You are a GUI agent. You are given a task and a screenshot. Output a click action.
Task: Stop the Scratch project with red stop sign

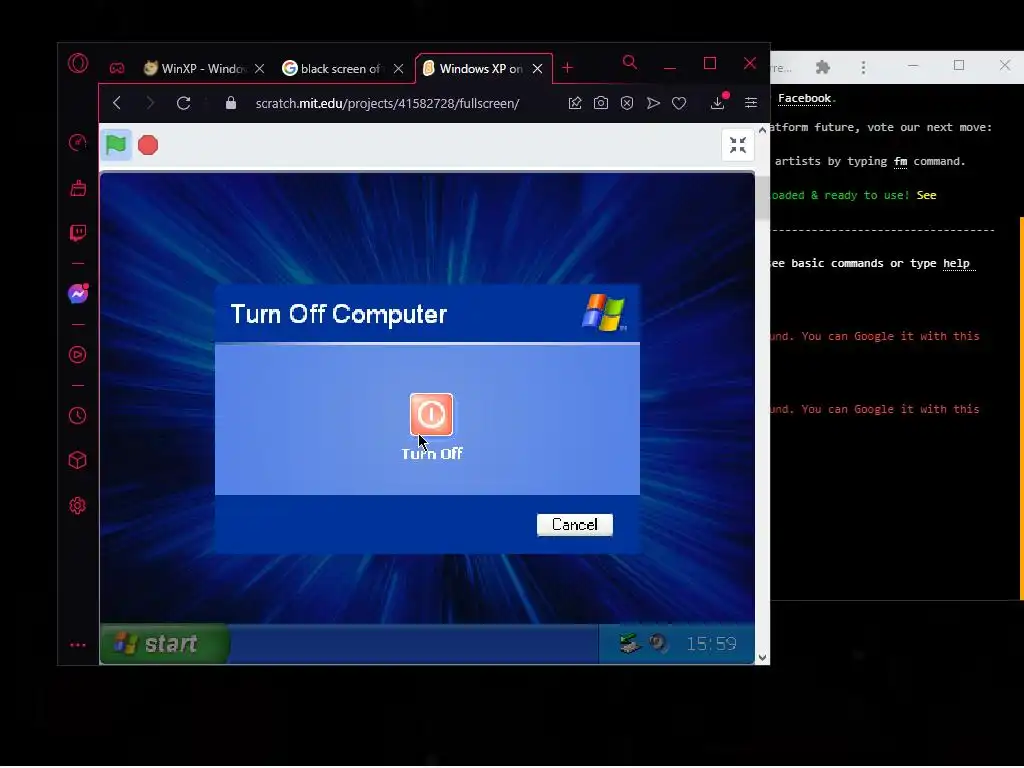click(x=148, y=145)
